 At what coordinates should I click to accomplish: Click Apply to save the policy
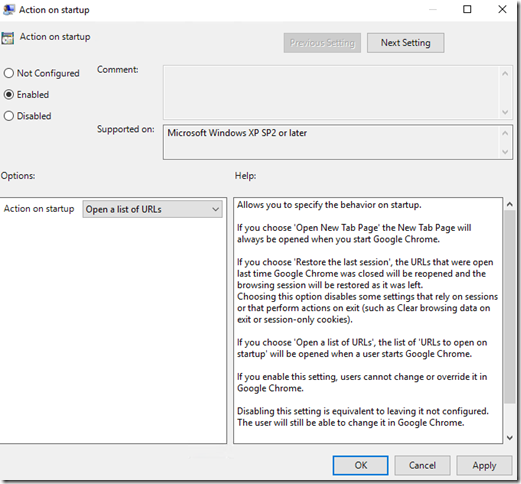tap(484, 465)
